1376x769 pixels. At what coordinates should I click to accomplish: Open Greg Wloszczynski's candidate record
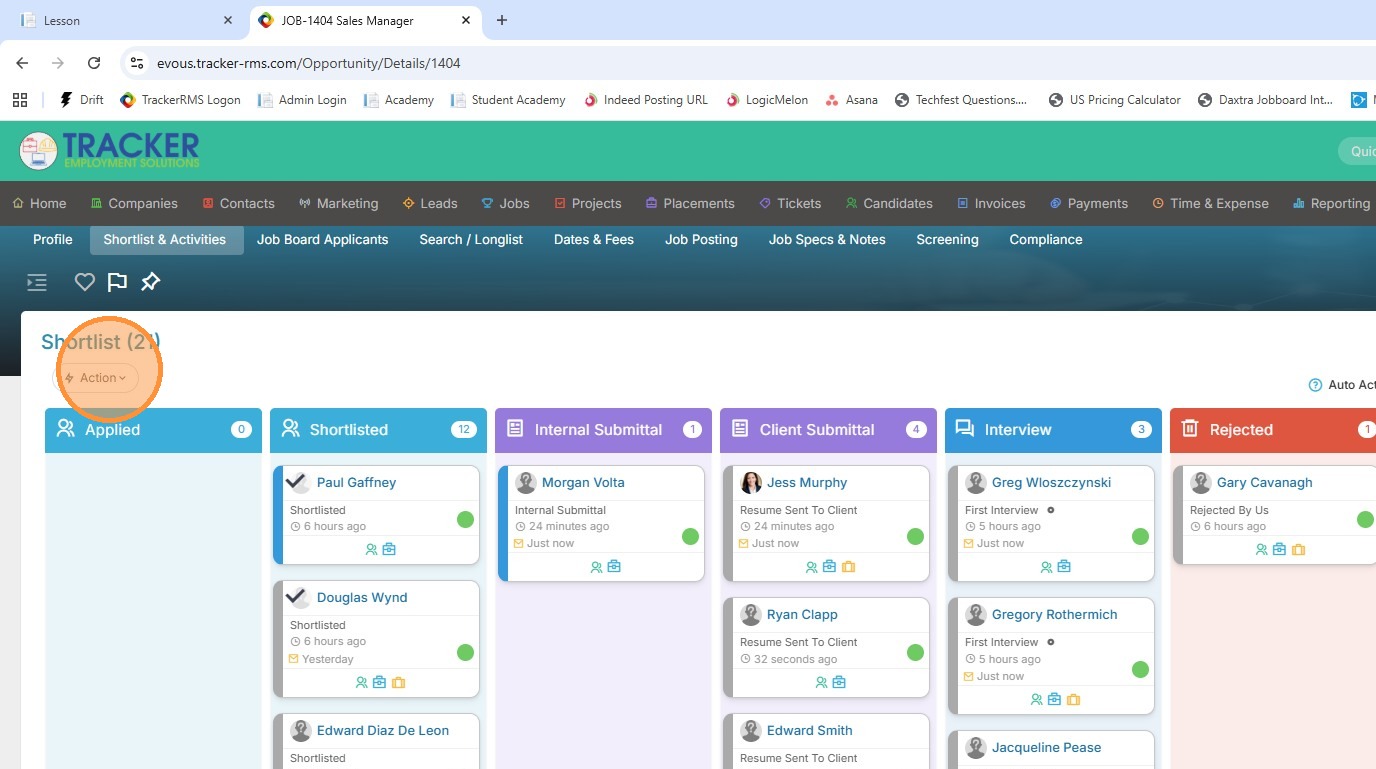point(1051,483)
